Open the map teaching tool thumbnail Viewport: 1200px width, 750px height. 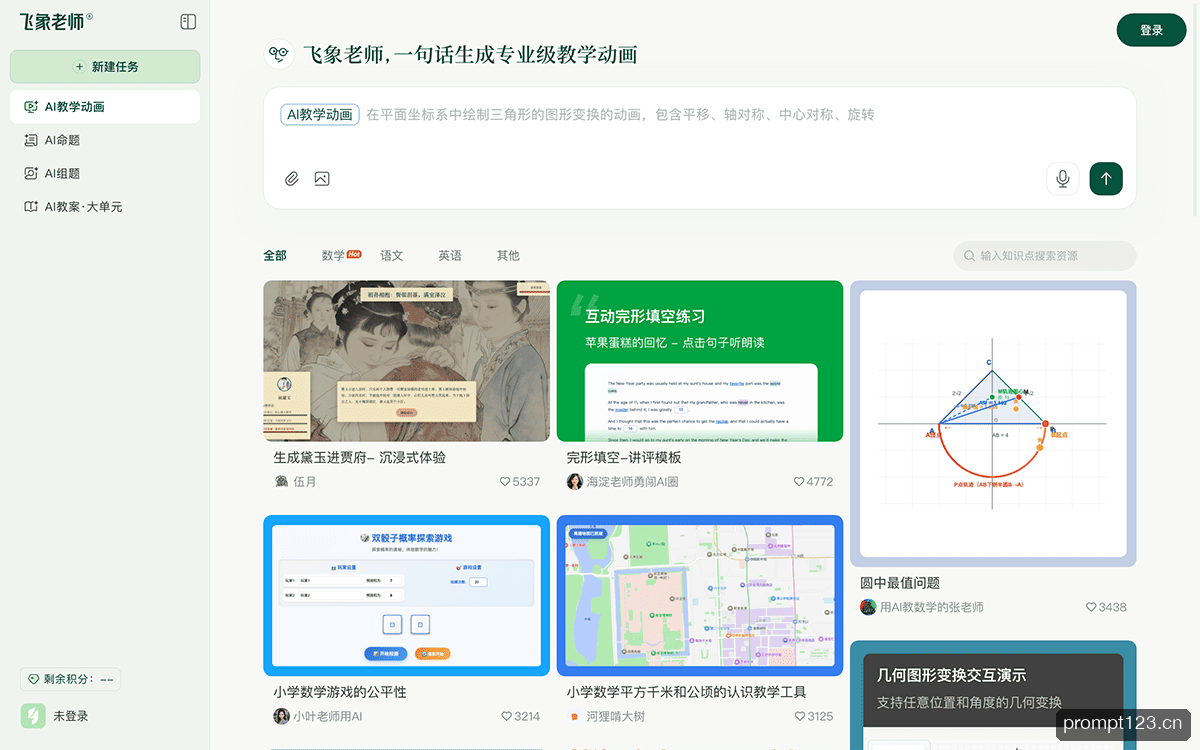[x=700, y=596]
